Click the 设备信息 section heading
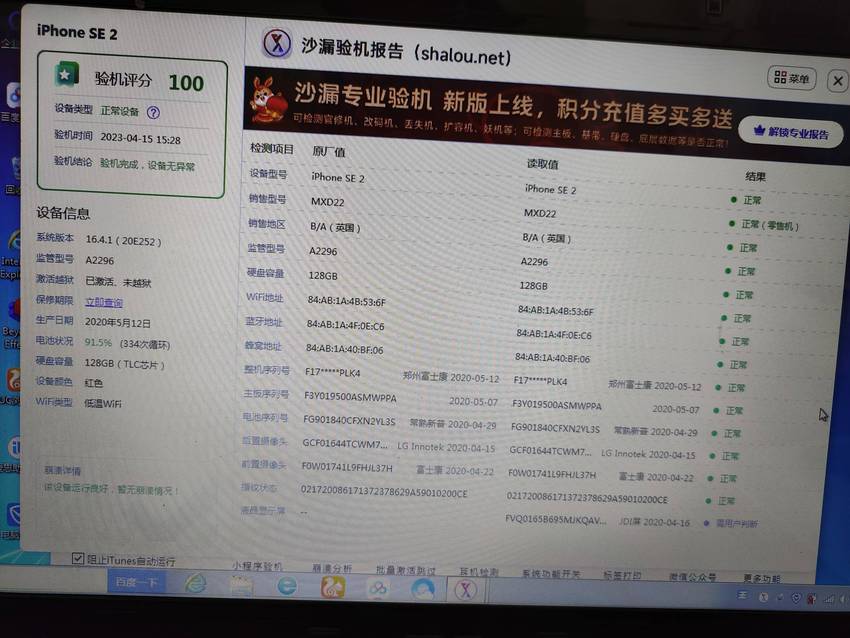 tap(63, 213)
